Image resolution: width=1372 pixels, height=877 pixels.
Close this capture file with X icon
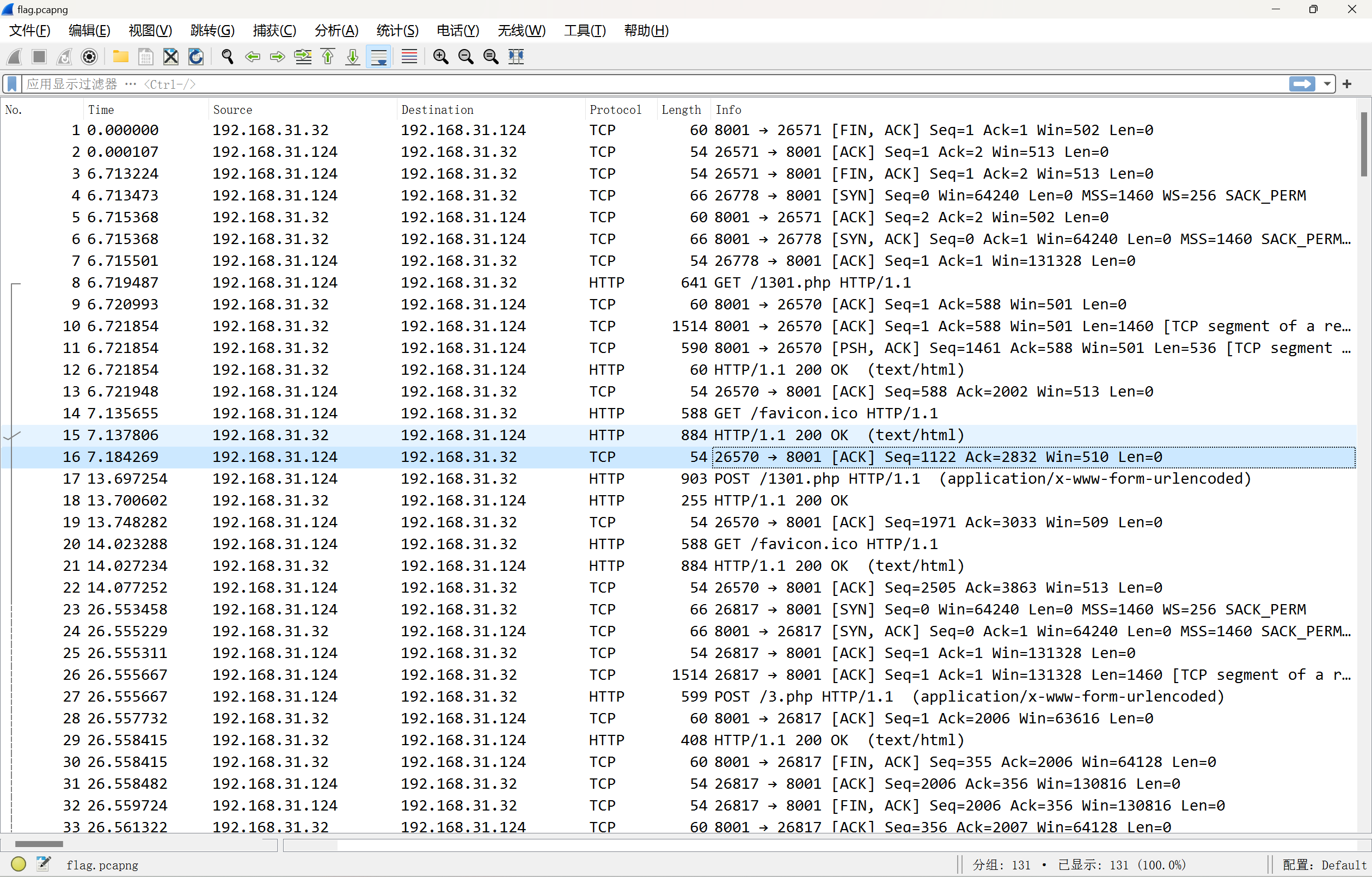click(x=170, y=57)
